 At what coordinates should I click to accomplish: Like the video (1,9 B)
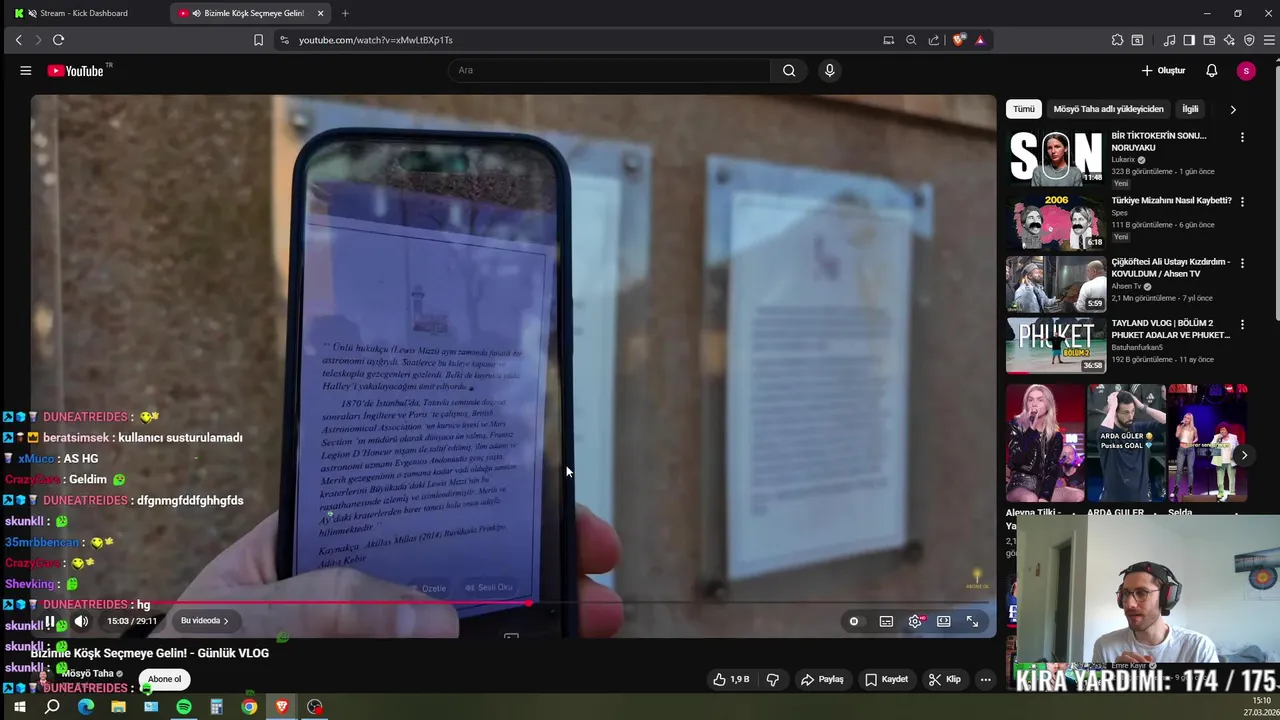point(731,679)
